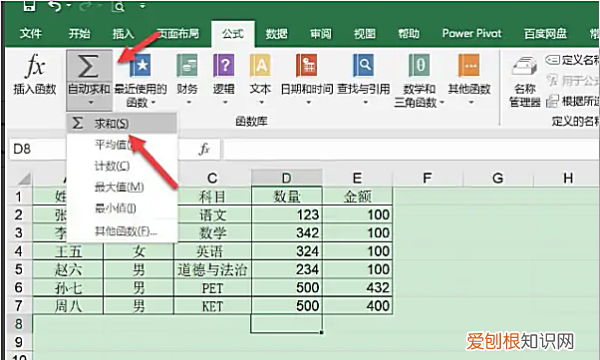Click the Save icon in quick access toolbar
The image size is (600, 360).
(x=29, y=6)
